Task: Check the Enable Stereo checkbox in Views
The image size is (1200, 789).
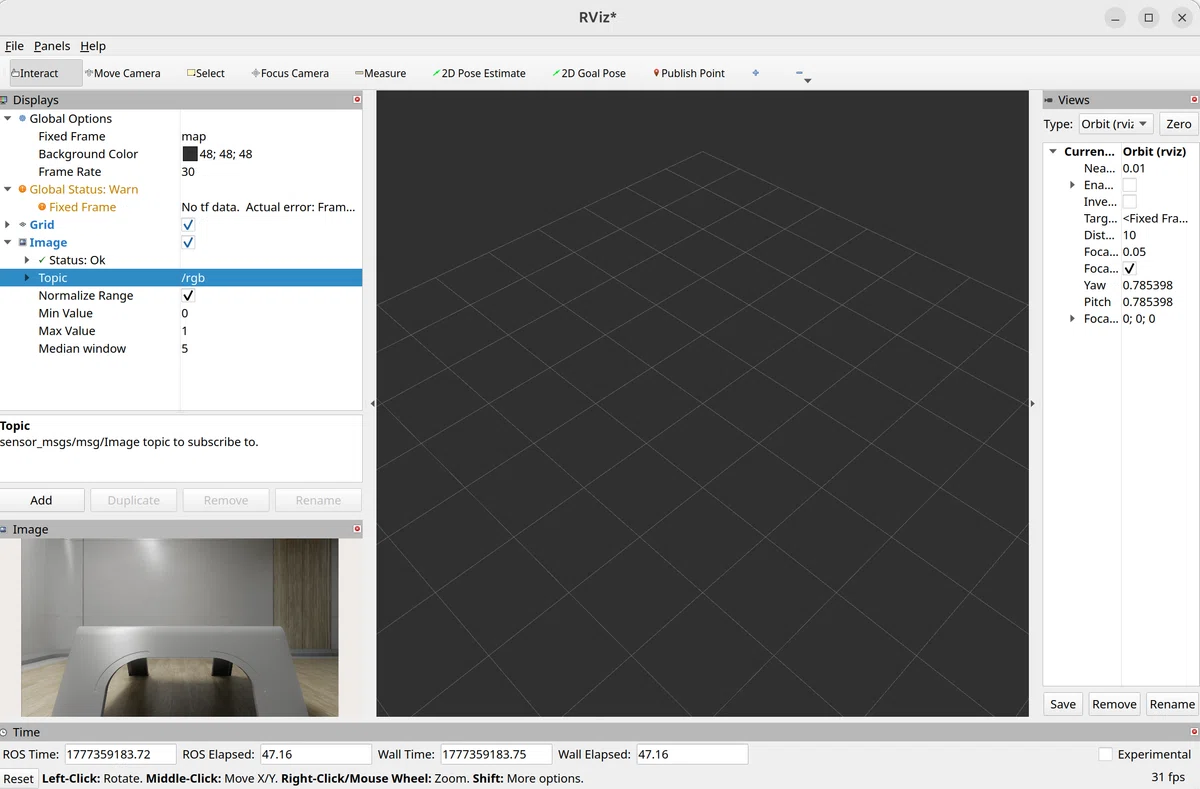Action: [x=1129, y=185]
